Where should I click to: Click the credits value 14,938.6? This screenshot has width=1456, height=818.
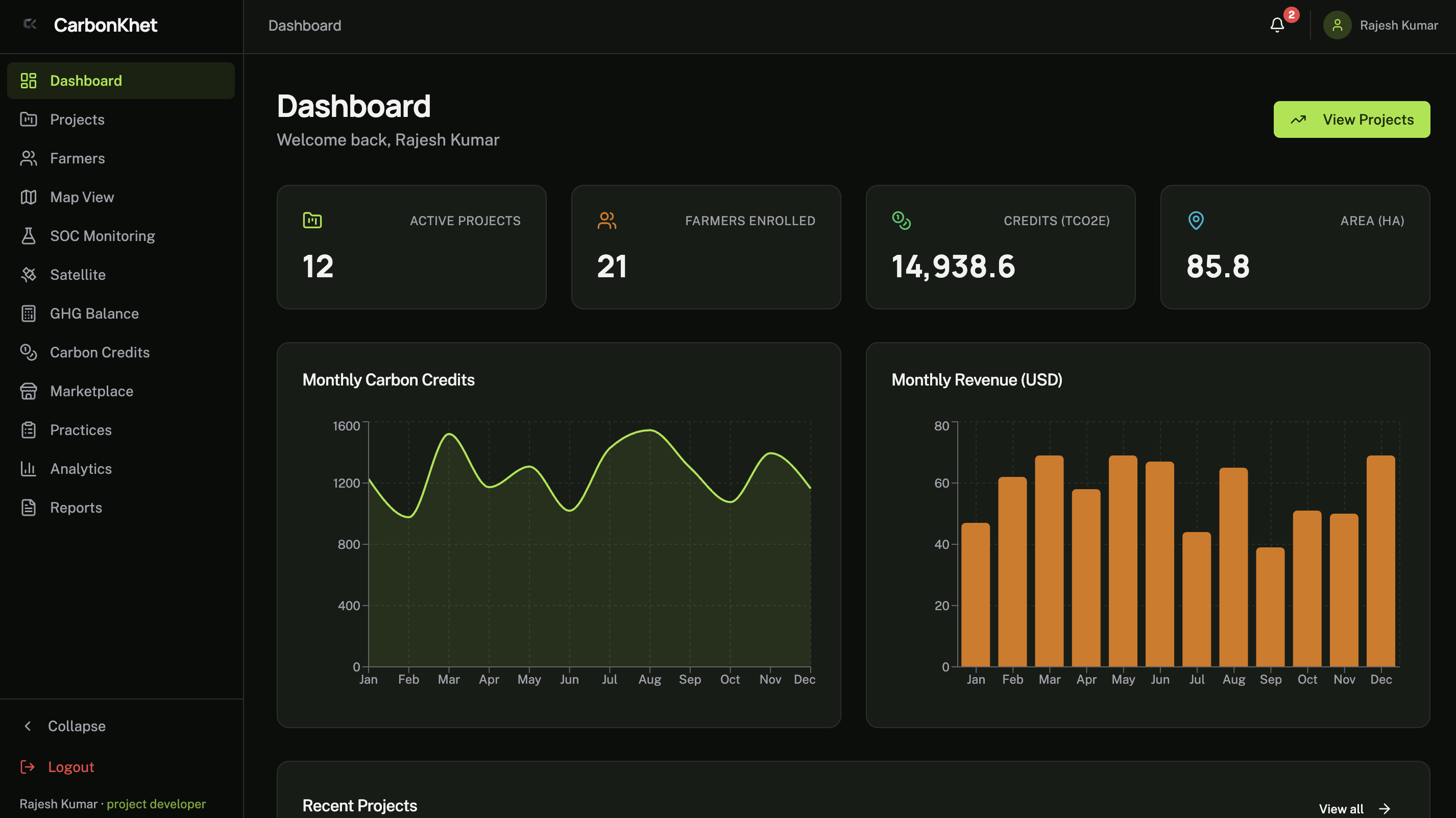tap(954, 266)
